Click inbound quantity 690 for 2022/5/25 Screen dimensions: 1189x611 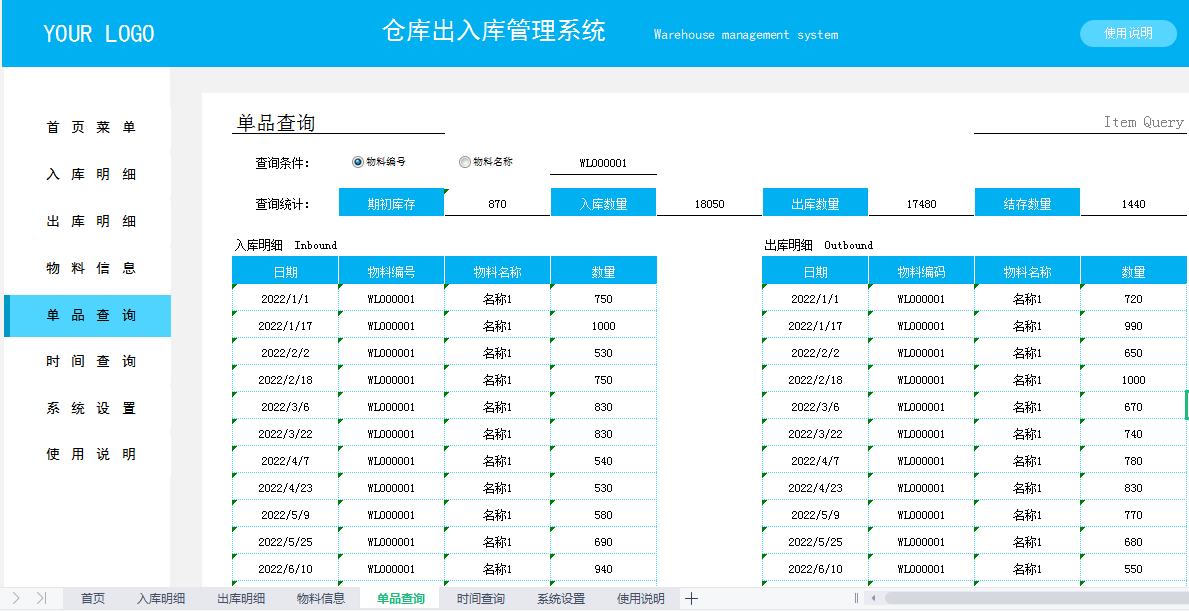point(604,542)
